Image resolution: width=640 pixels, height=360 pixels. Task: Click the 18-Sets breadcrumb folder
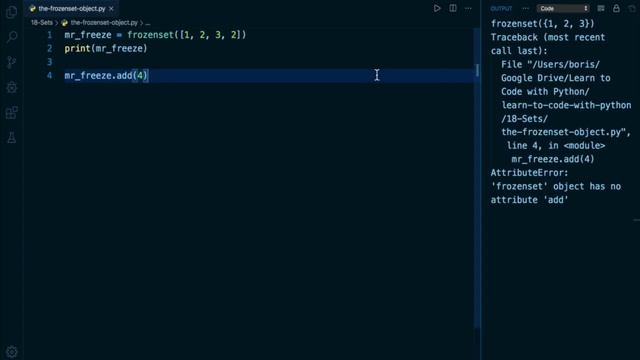(x=42, y=23)
